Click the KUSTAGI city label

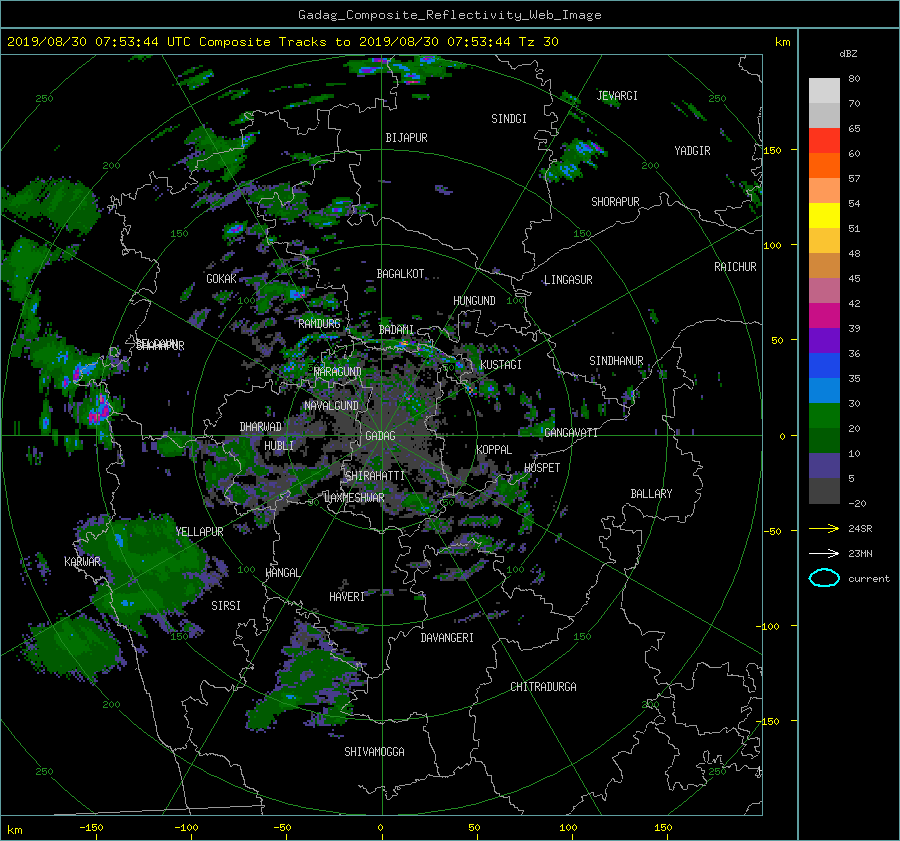click(x=501, y=365)
